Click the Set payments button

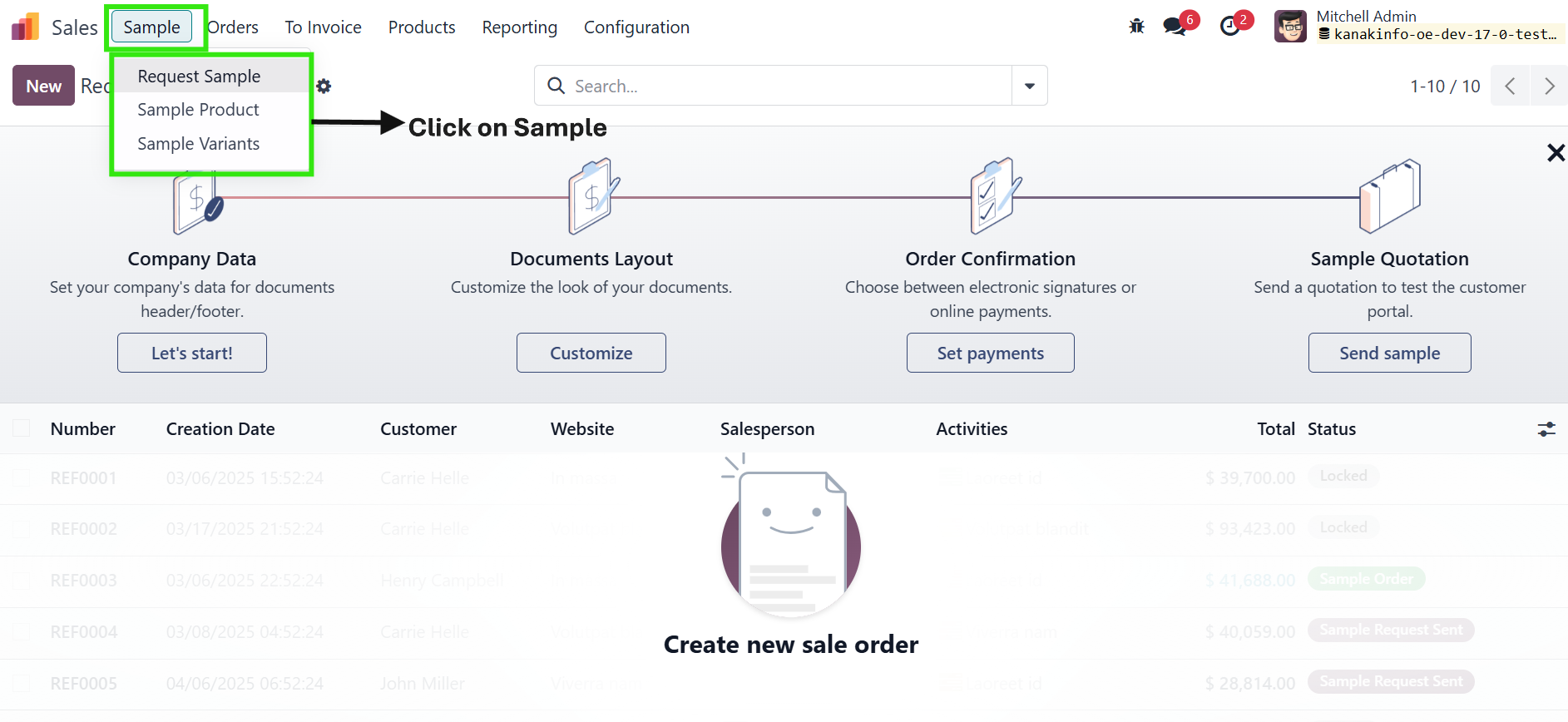pos(991,353)
